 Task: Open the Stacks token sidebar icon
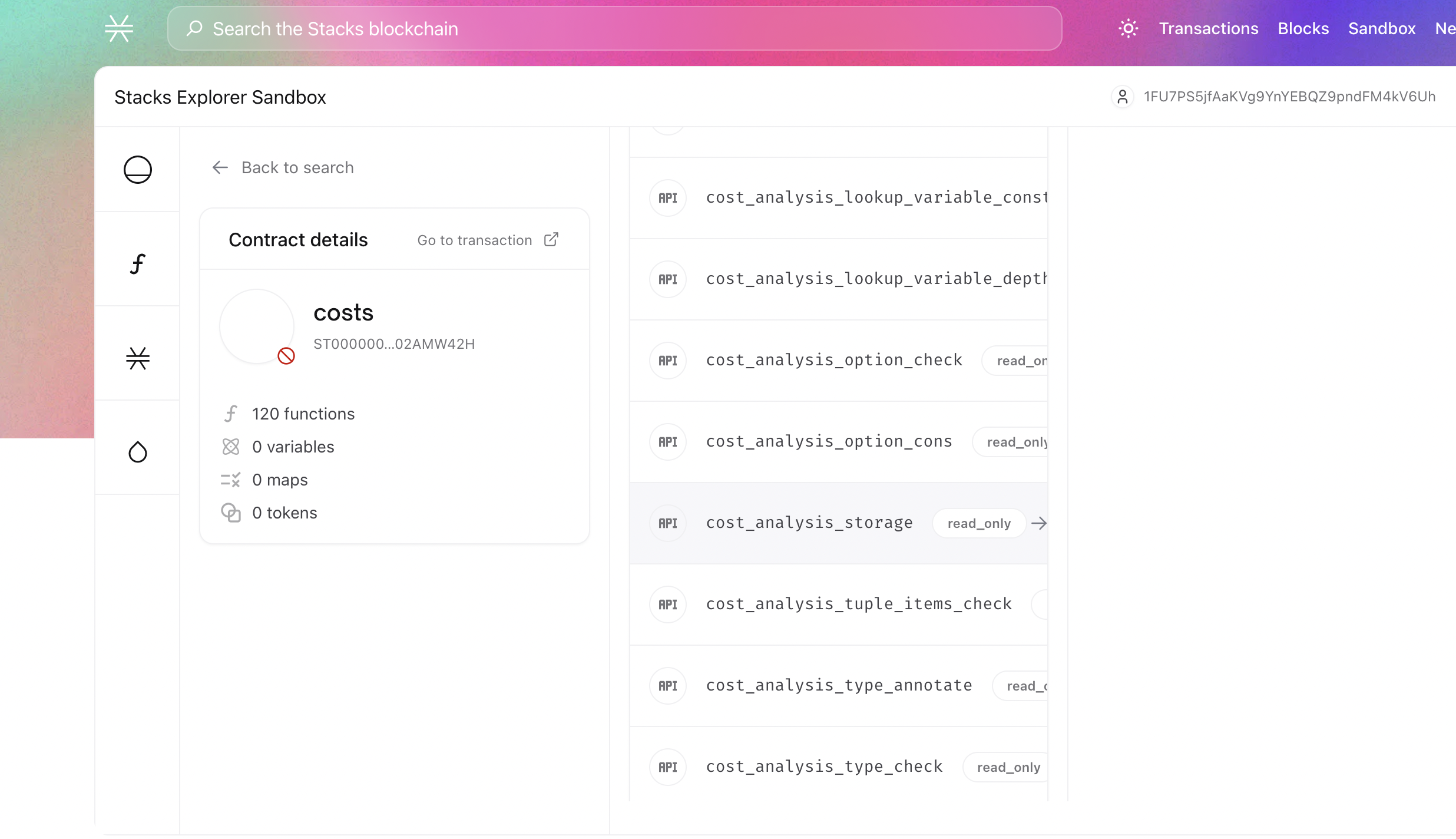[x=138, y=358]
